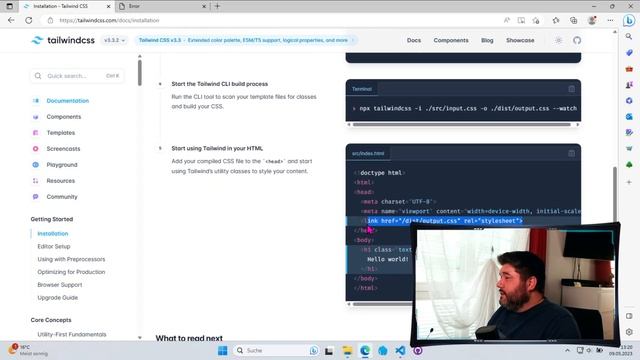This screenshot has width=640, height=360.
Task: Open File Explorer from the taskbar
Action: click(347, 351)
